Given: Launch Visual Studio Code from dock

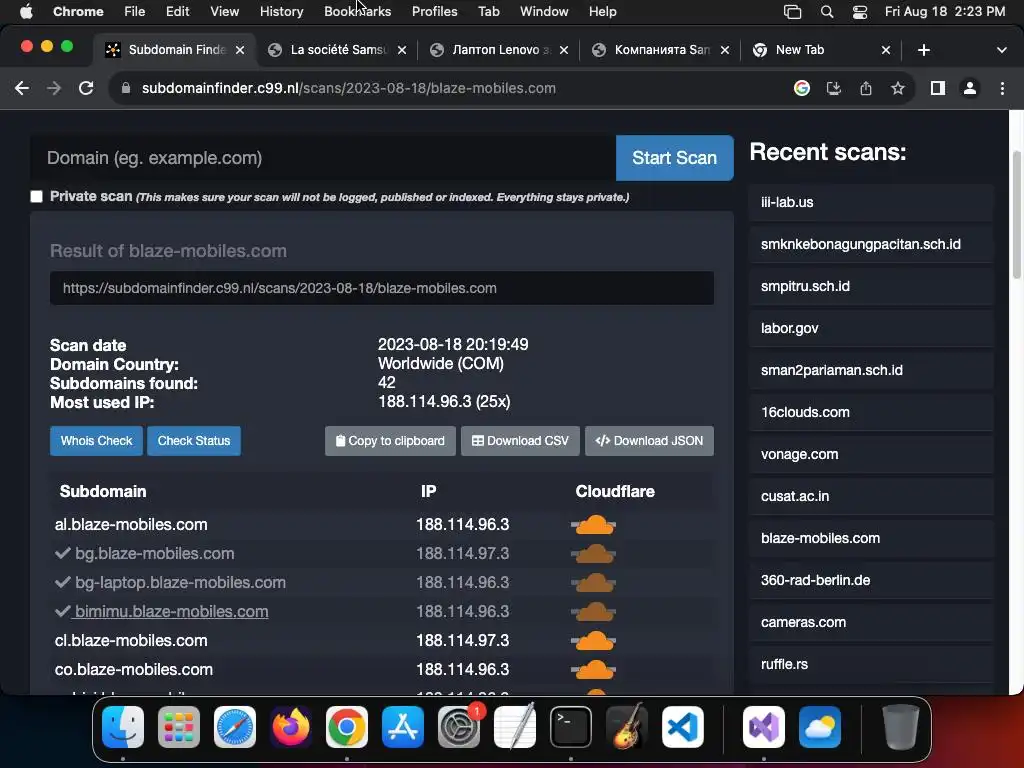Looking at the screenshot, I should click(x=682, y=727).
